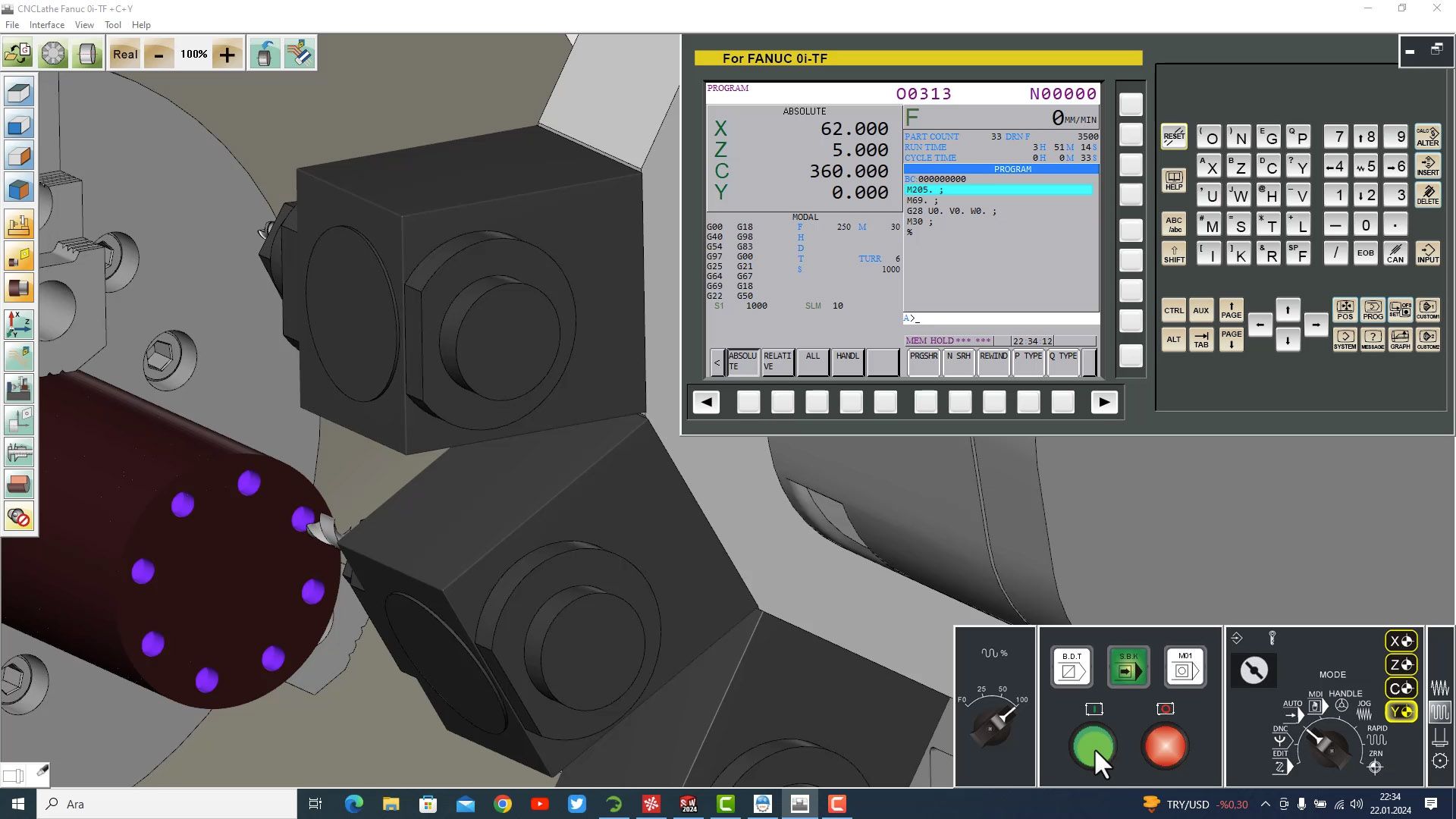Open the Tool menu

tap(113, 25)
